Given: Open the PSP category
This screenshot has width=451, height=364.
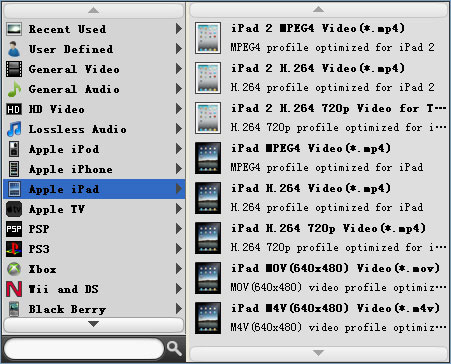Looking at the screenshot, I should [x=94, y=229].
